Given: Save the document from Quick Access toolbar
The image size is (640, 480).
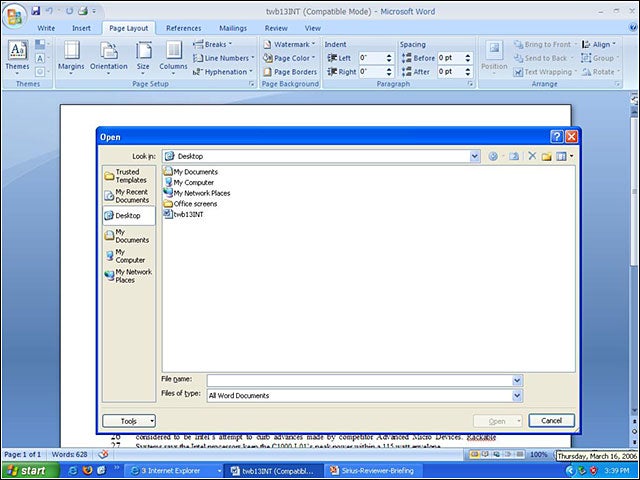Looking at the screenshot, I should click(36, 11).
